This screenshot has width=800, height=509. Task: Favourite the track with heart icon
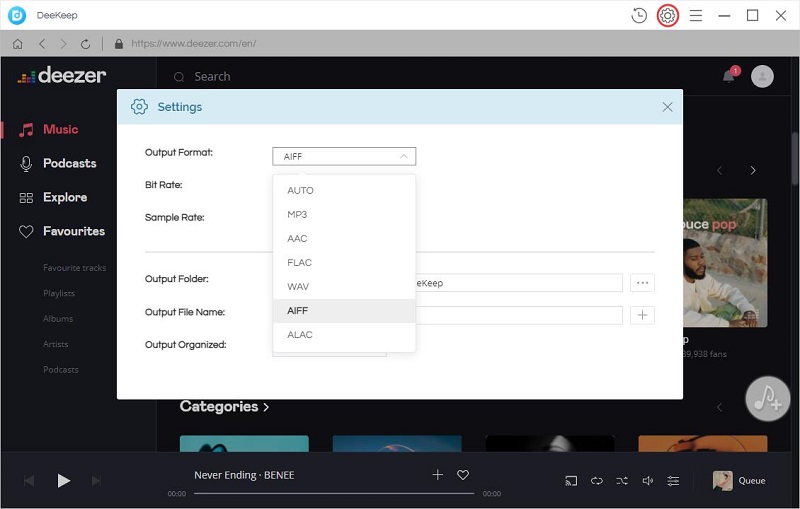pos(463,475)
